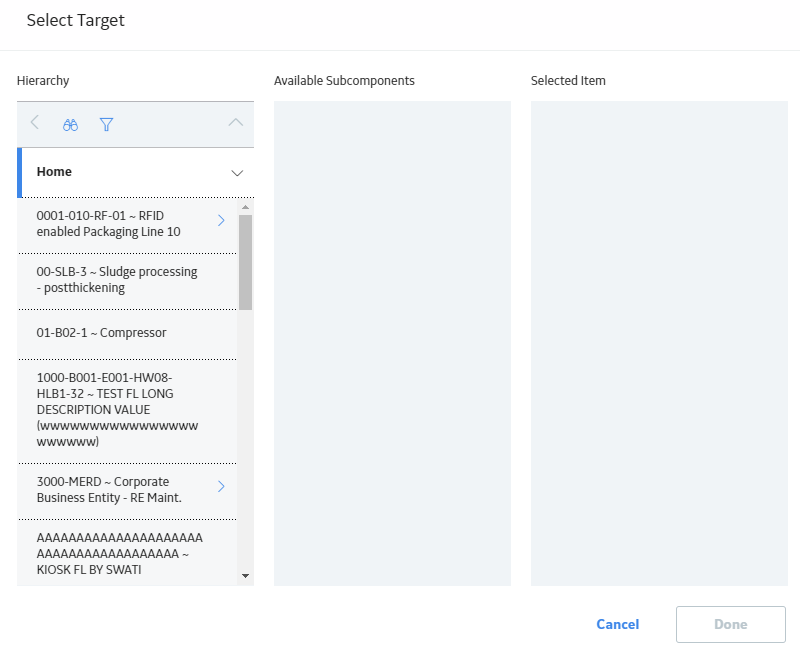Select 0001-010-RF-01 RFID enabled Packaging Line item
800x651 pixels.
128,224
